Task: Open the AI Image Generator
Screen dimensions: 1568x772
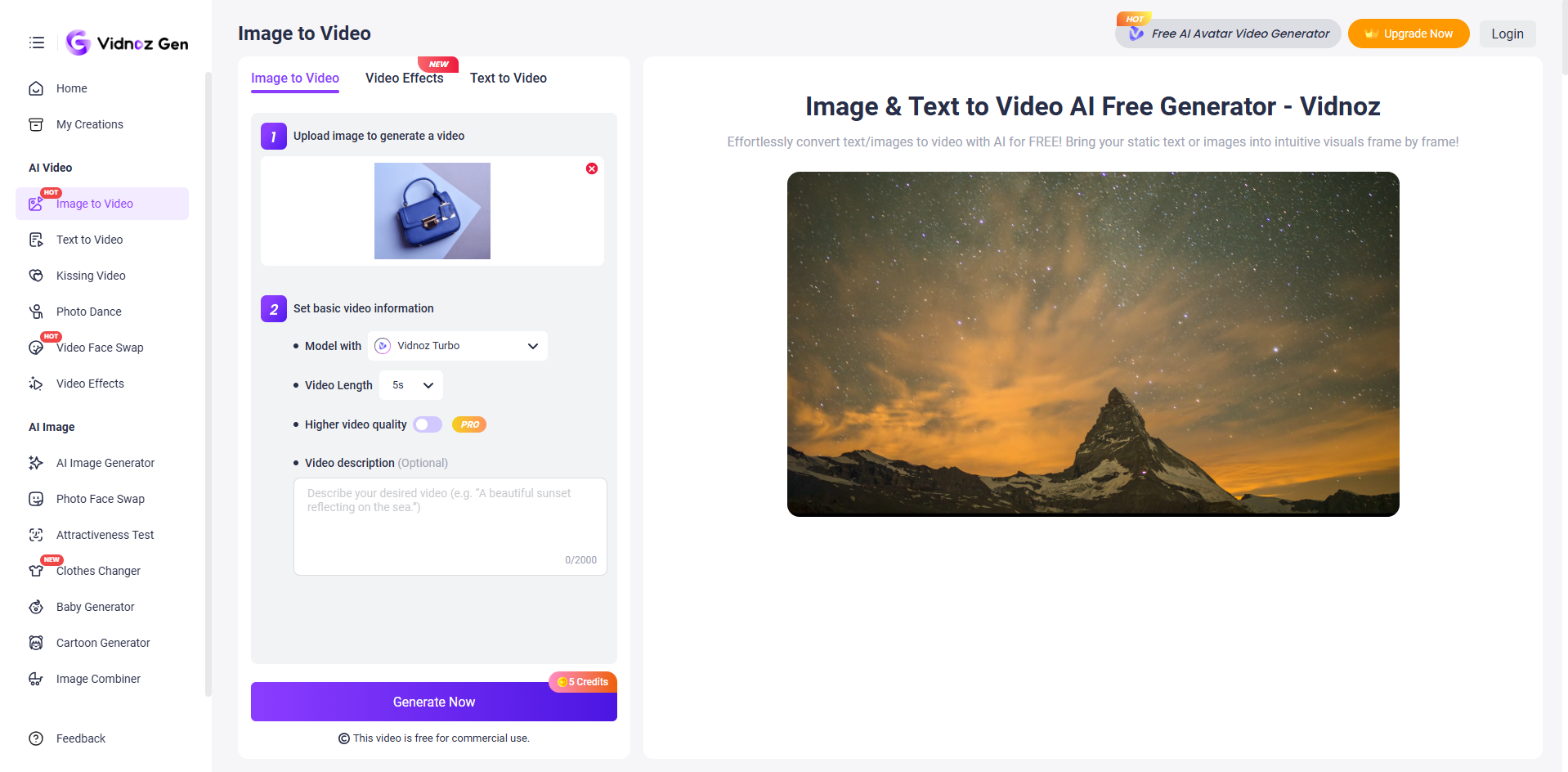Action: 105,463
